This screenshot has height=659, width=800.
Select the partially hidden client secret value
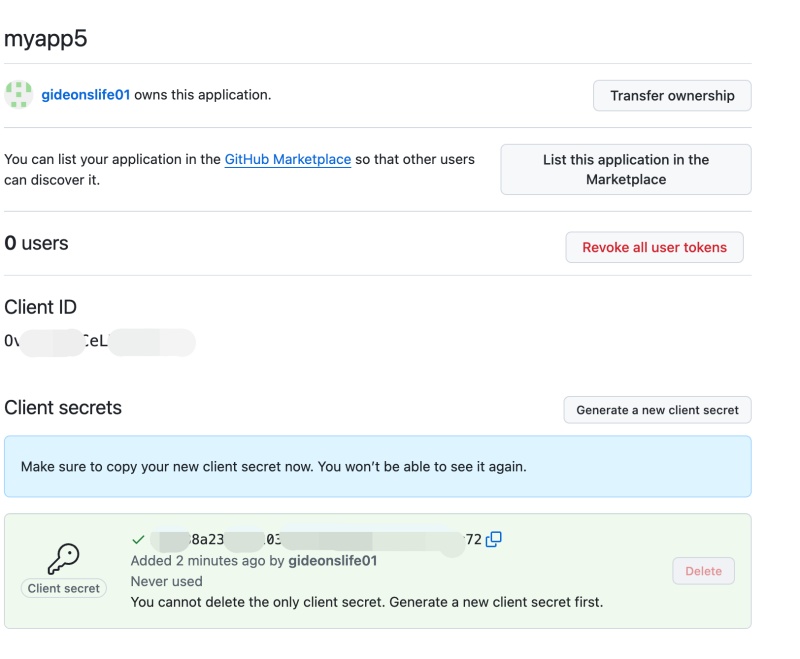pyautogui.click(x=315, y=540)
